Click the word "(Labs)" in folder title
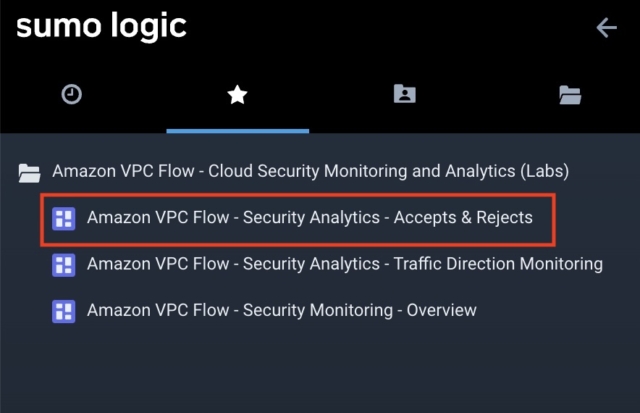This screenshot has width=640, height=413. pos(544,171)
